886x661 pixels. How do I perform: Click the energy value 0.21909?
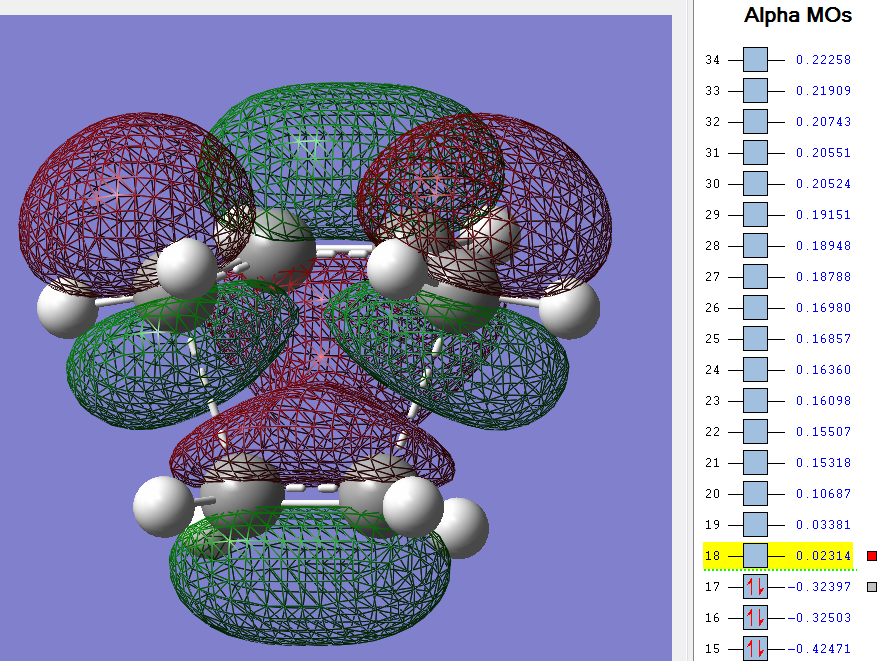(823, 90)
